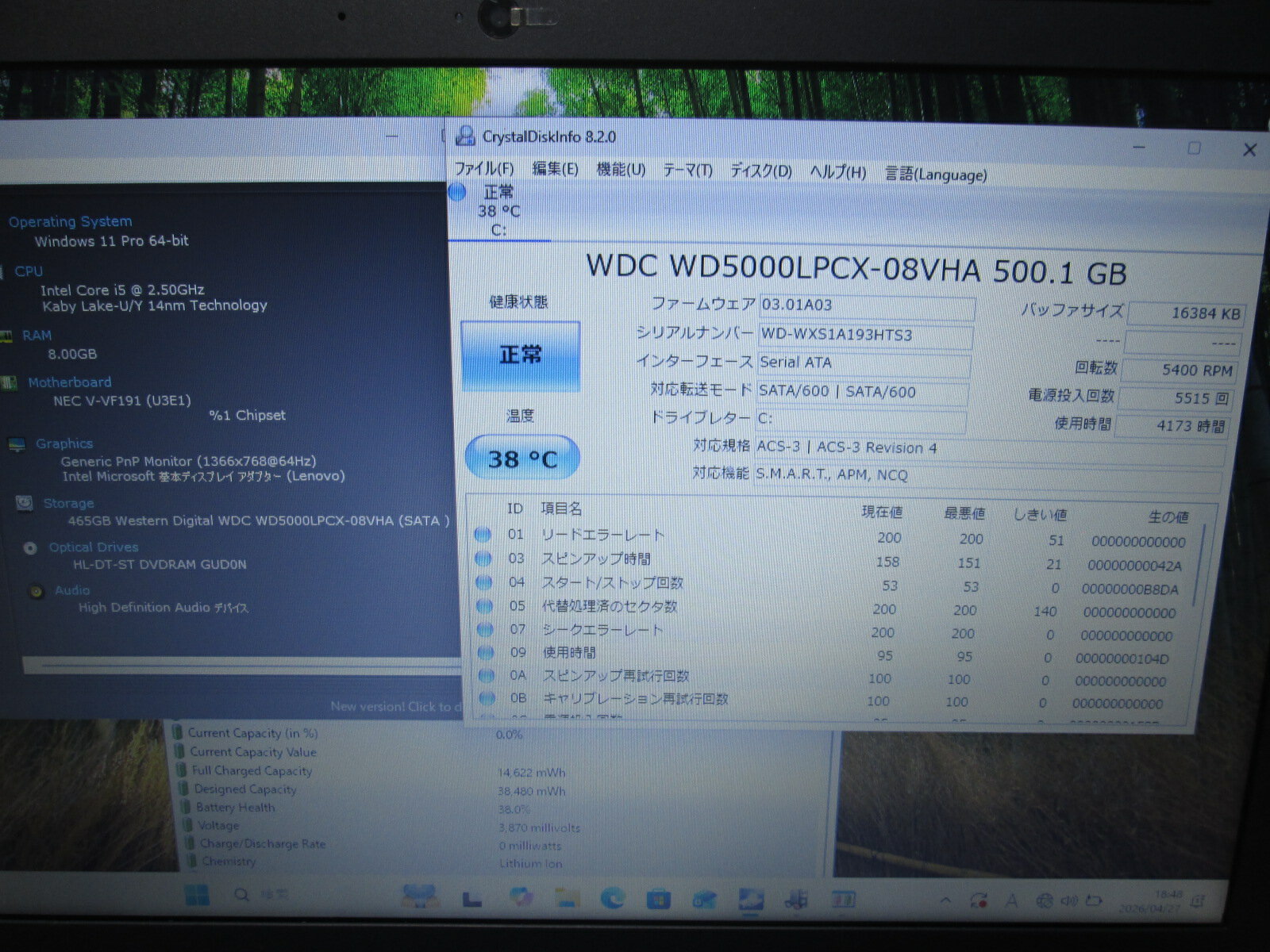Click the buffer size field 16384 KB
Screen dimensions: 1270x952
1186,313
